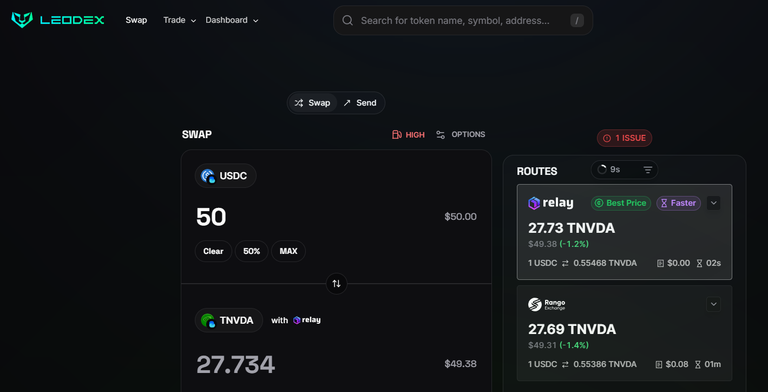Click the ROUTES heading
This screenshot has width=768, height=392.
click(x=537, y=172)
